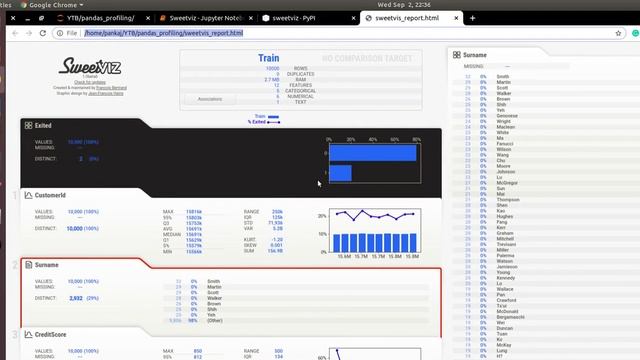
Task: Close the sweetvis_report.html tab
Action: point(456,18)
